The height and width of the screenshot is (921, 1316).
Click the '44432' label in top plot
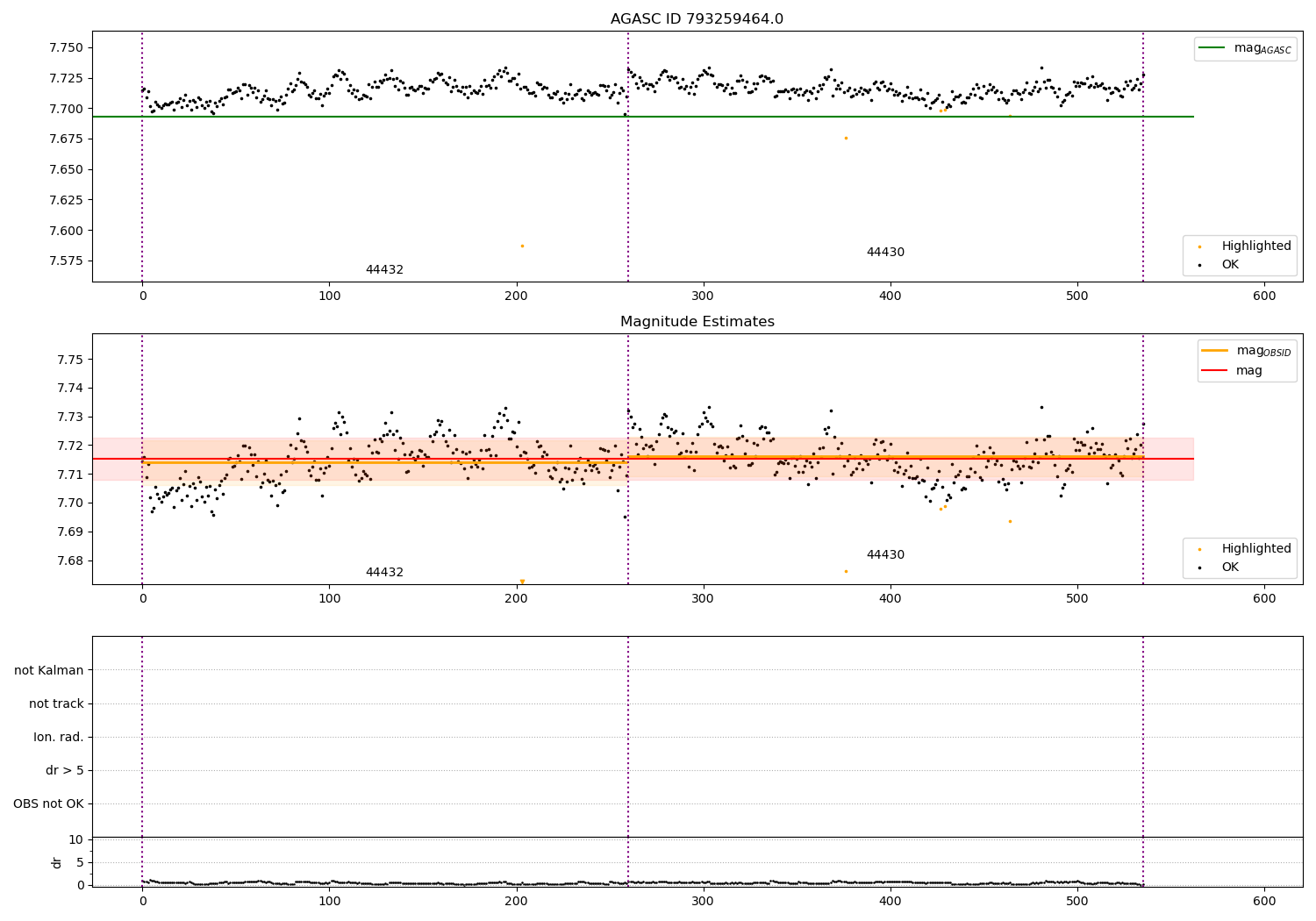(x=384, y=270)
